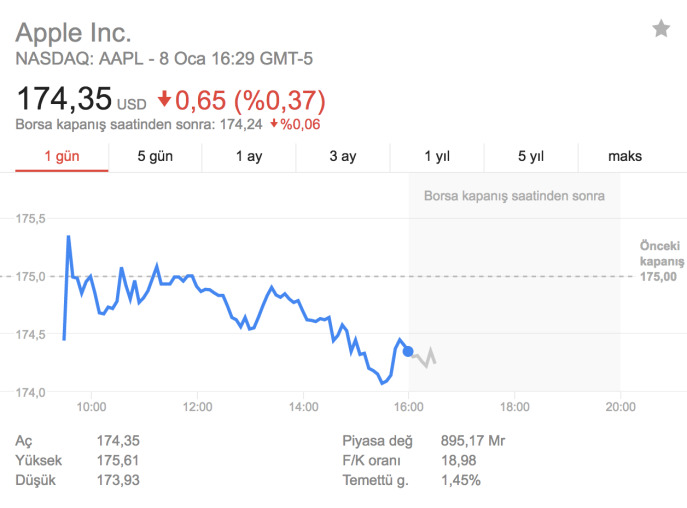This screenshot has height=508, width=687.
Task: Open the 1 ay range tab
Action: [x=249, y=156]
